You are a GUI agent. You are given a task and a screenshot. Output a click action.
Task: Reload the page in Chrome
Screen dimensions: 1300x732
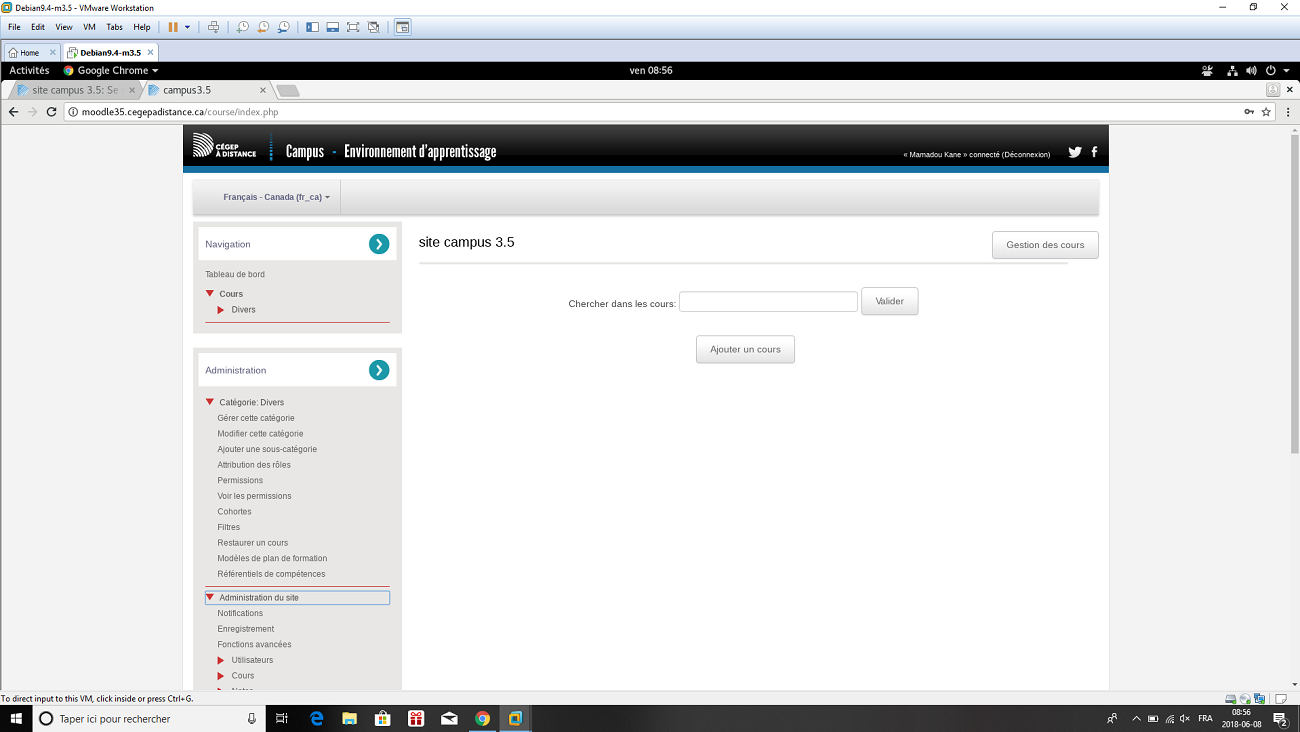52,112
